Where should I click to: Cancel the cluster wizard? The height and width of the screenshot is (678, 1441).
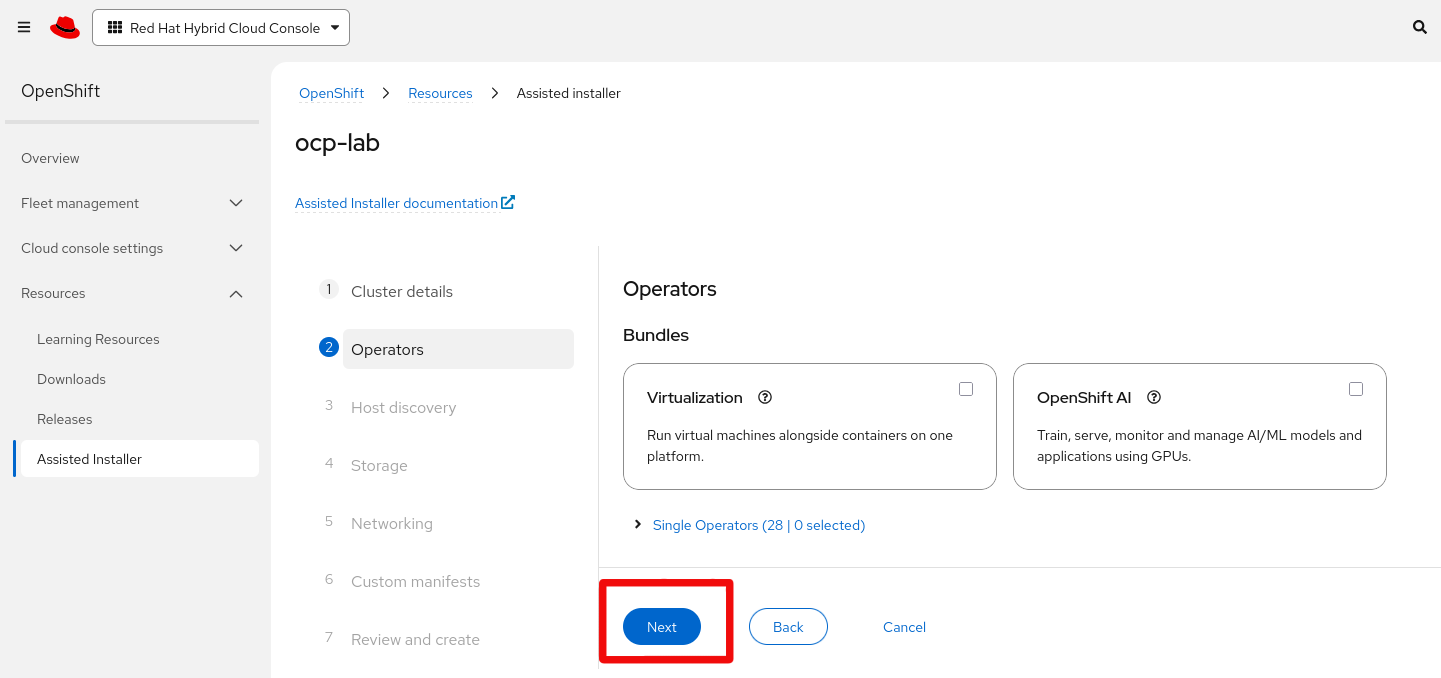pyautogui.click(x=904, y=627)
